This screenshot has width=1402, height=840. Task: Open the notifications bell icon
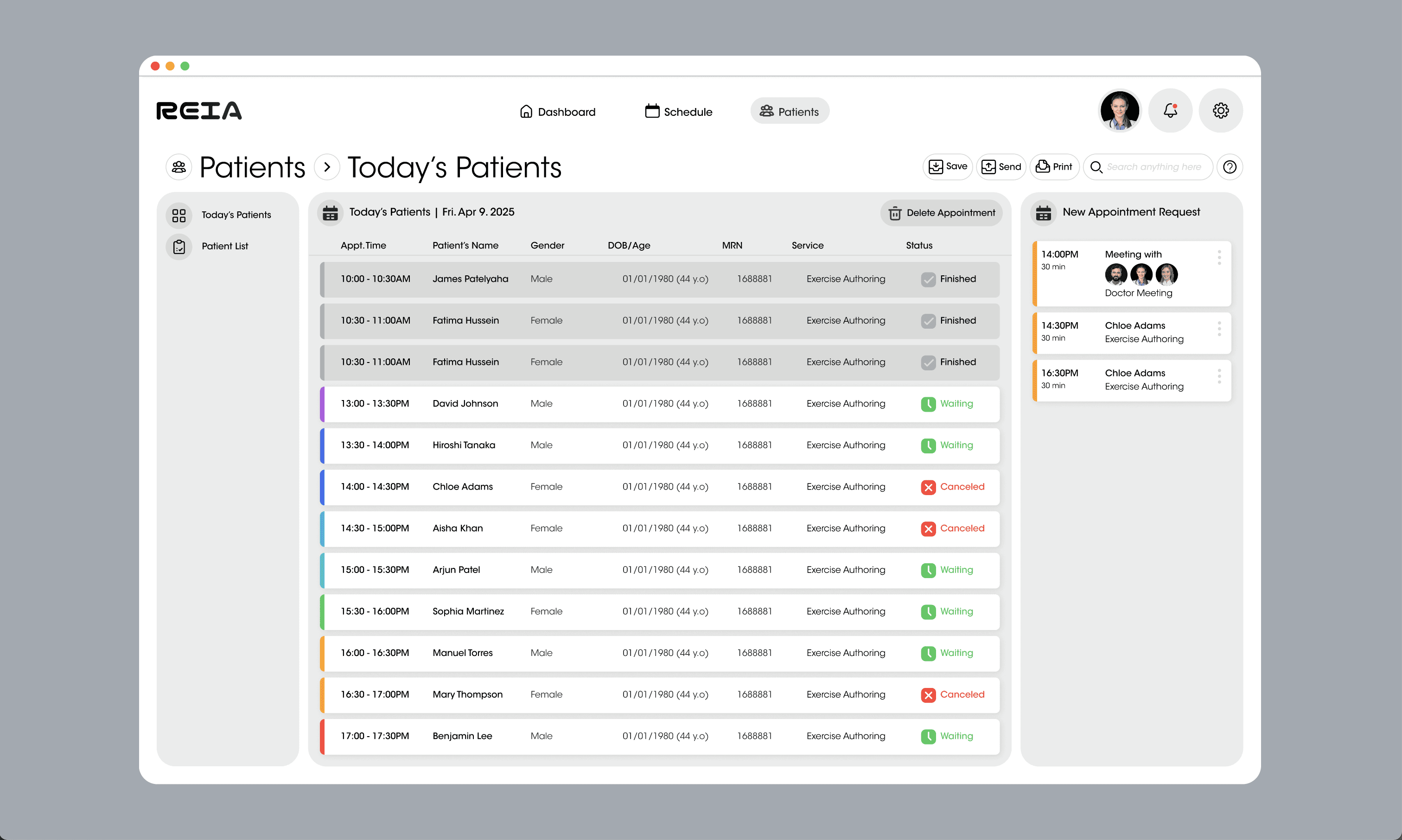pyautogui.click(x=1170, y=111)
